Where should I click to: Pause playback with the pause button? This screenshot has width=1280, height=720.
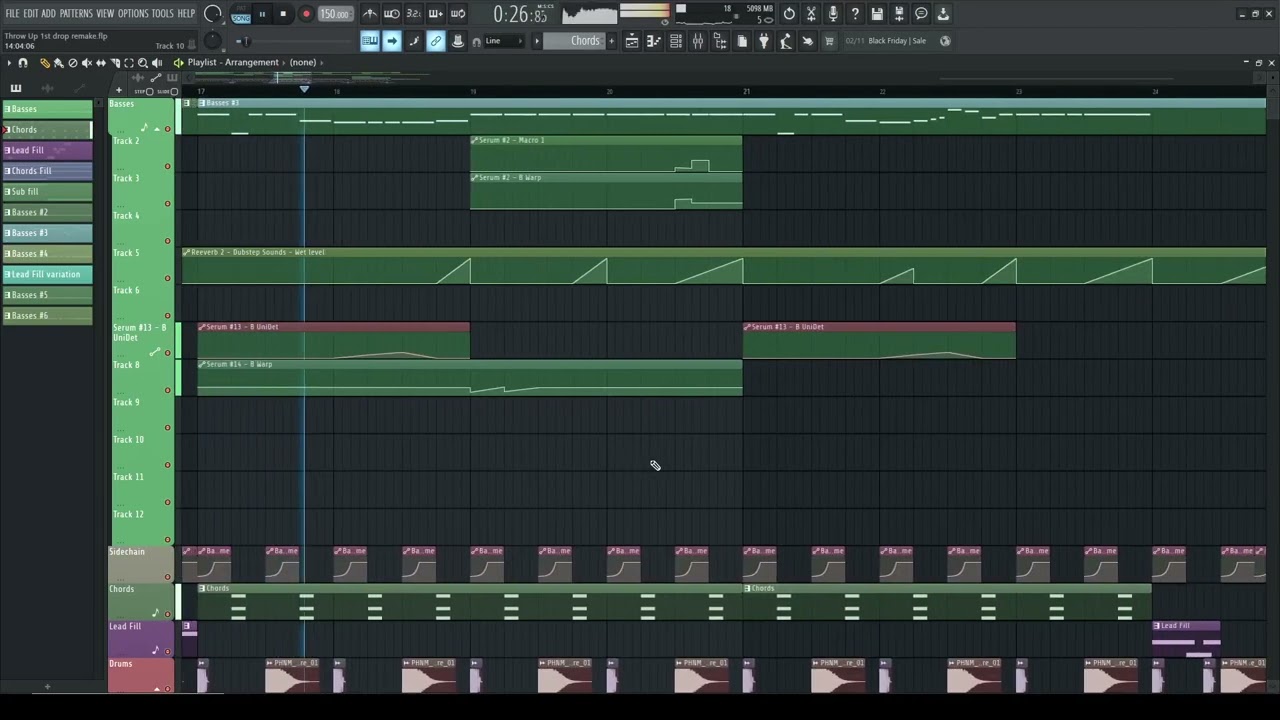(262, 14)
